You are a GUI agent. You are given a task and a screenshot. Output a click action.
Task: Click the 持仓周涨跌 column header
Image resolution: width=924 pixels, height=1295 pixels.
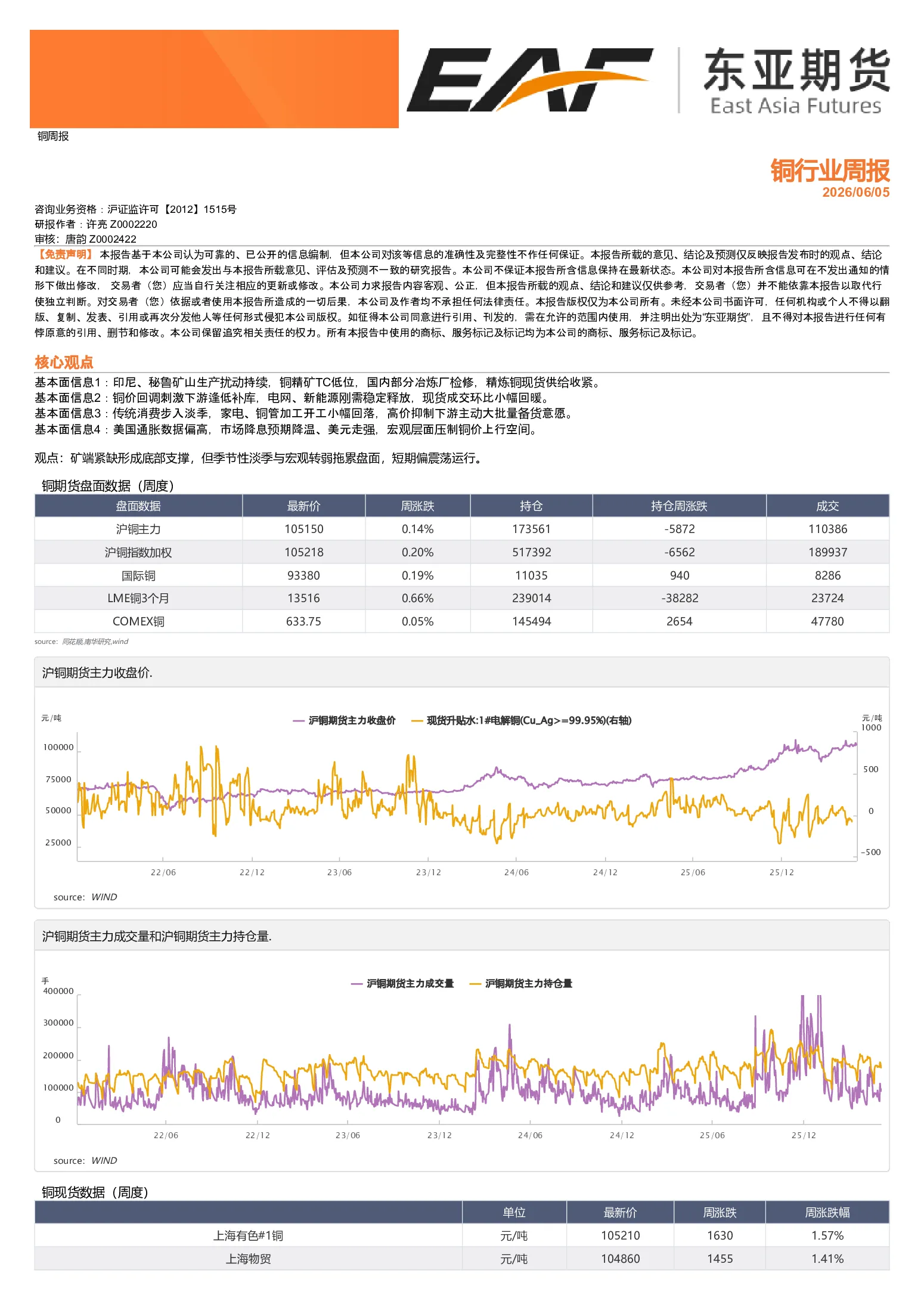click(x=679, y=506)
